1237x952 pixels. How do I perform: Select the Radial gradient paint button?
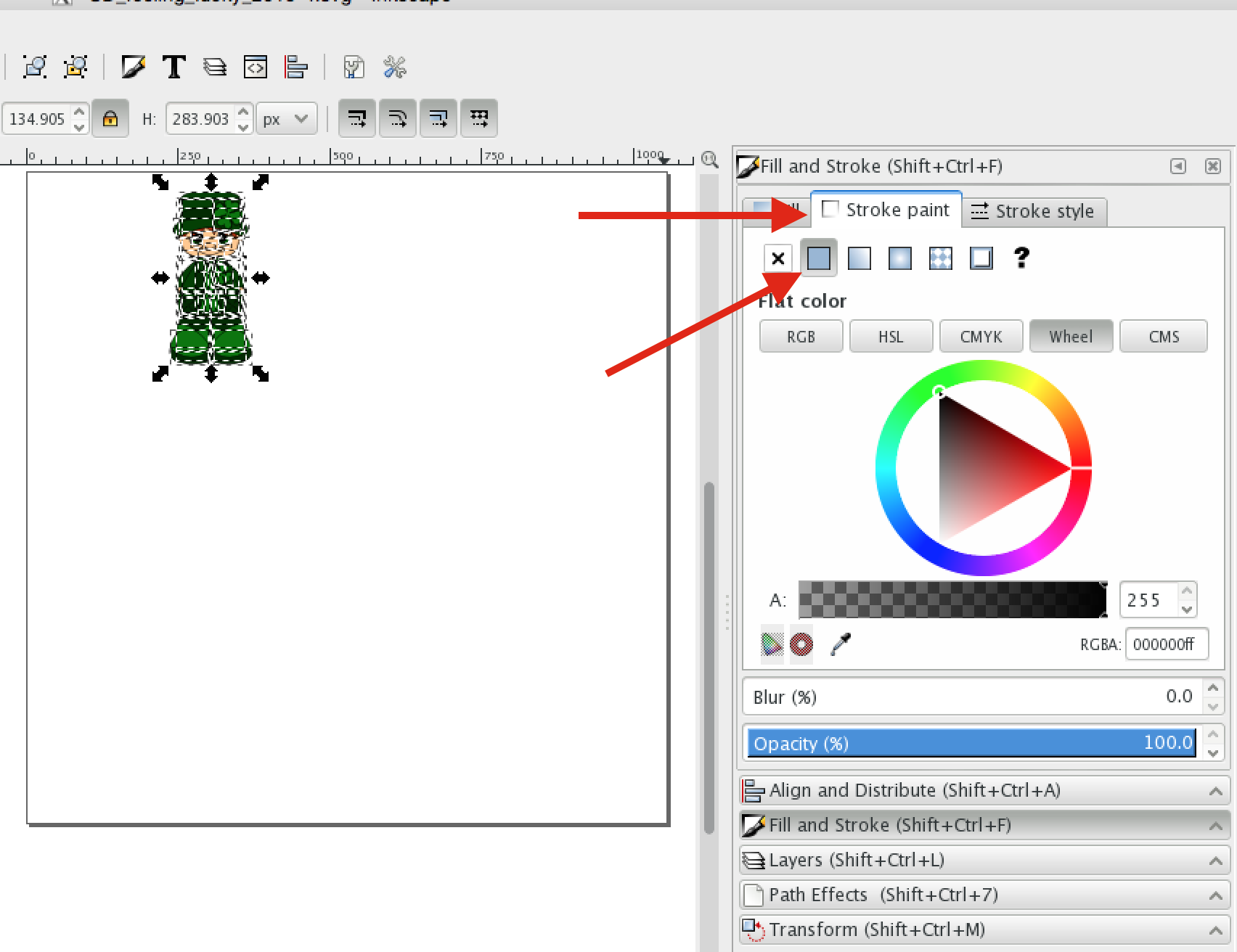(x=900, y=258)
